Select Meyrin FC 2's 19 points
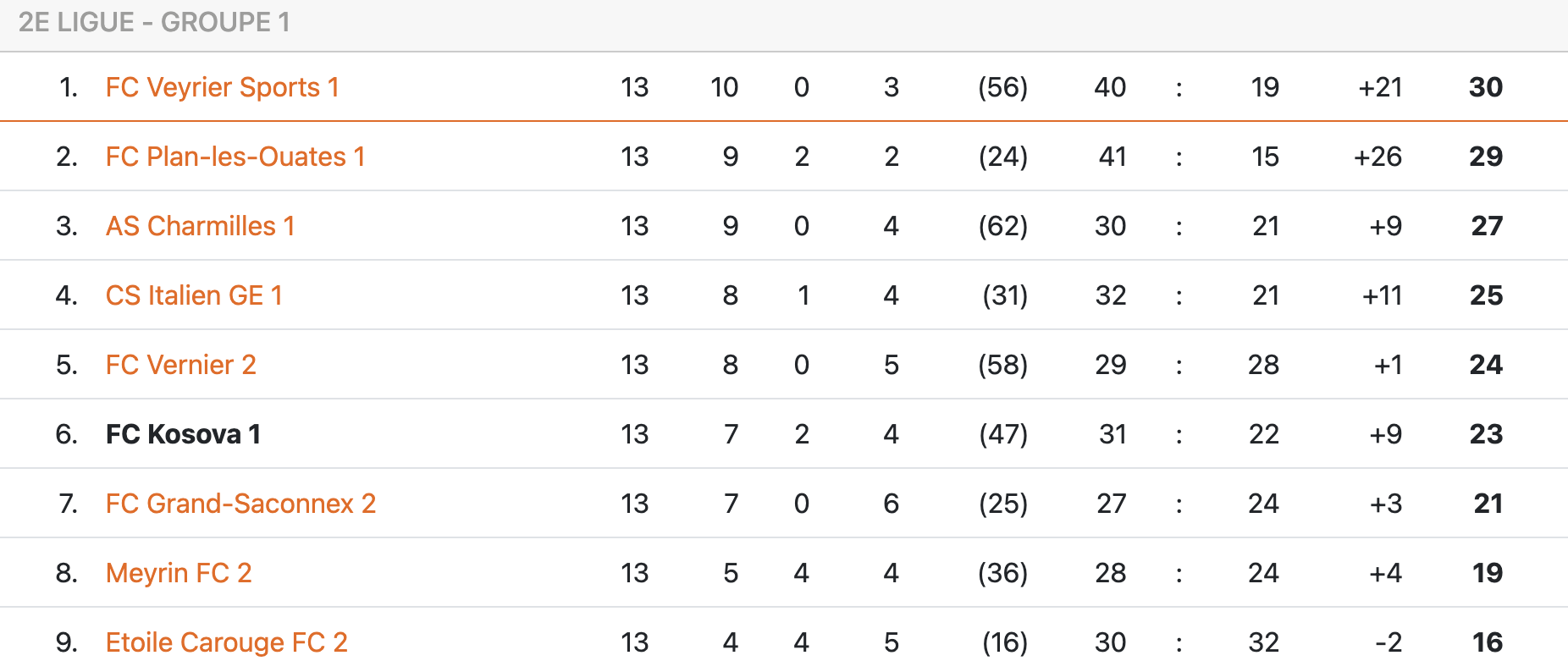This screenshot has width=1568, height=672. point(1487,573)
